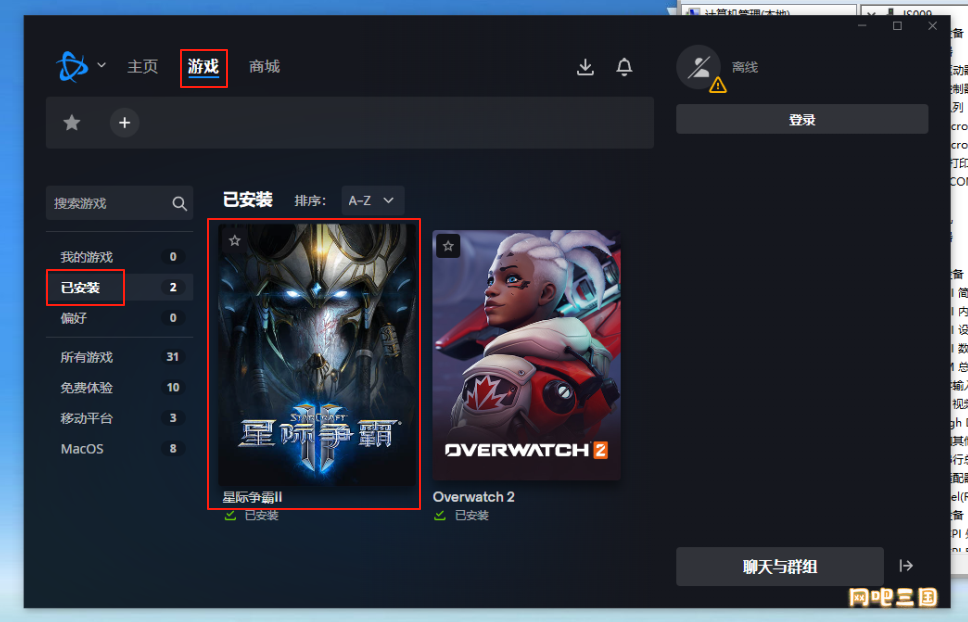Open the Overwatch 2 game cover

[x=527, y=355]
